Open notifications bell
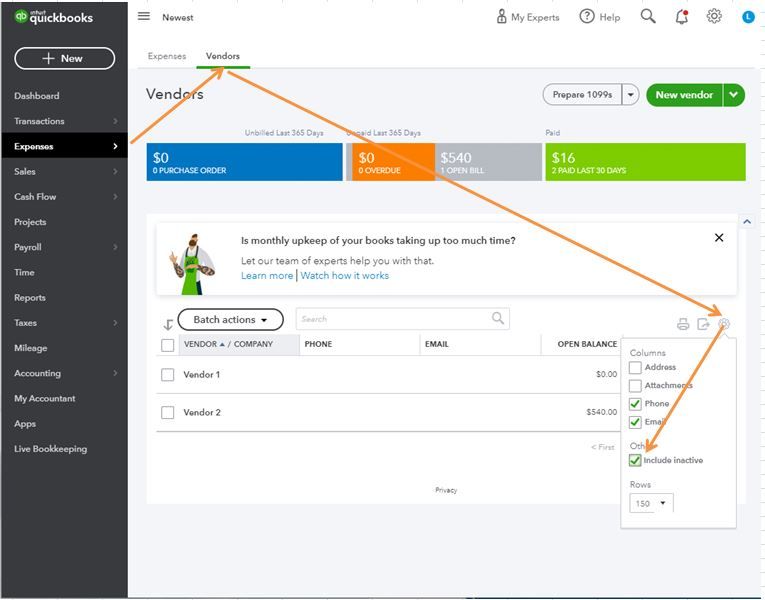The height and width of the screenshot is (600, 765). pos(682,17)
